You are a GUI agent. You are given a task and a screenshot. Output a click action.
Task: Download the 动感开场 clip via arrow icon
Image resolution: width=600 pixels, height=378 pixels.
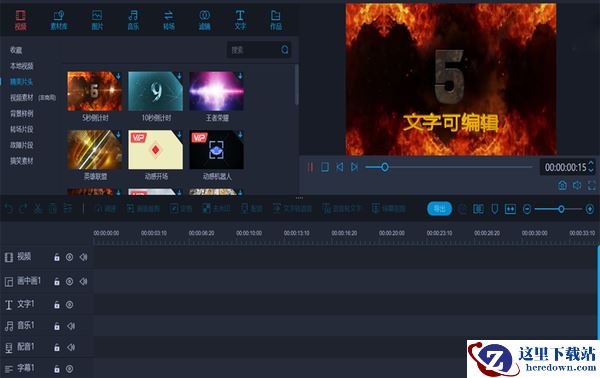[x=179, y=135]
